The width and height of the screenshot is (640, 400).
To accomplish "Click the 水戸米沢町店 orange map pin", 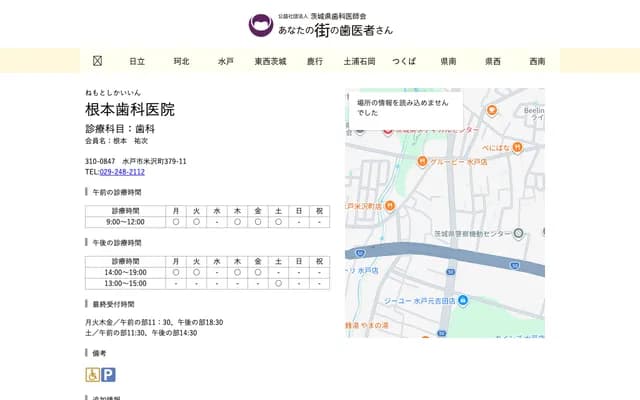I will tap(390, 206).
